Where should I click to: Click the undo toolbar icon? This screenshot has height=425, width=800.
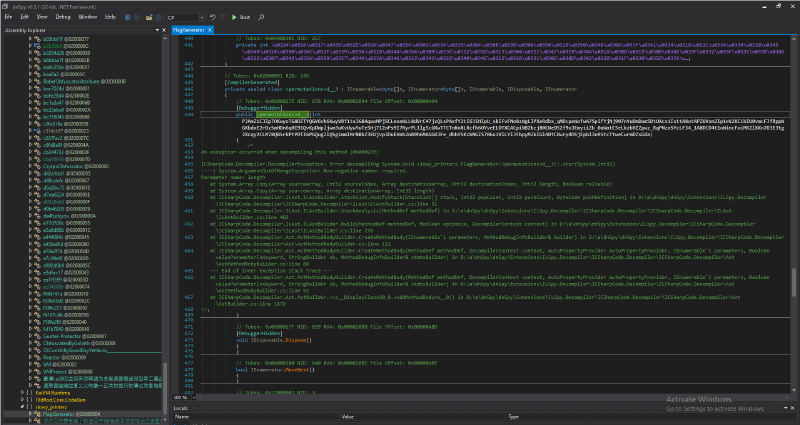pos(213,17)
